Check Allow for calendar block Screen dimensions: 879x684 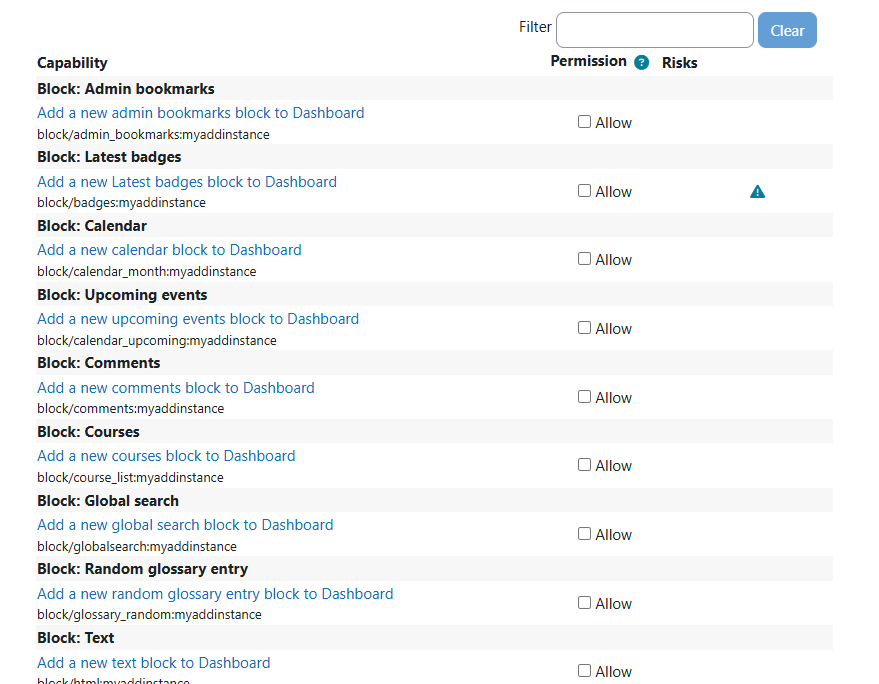[x=585, y=259]
